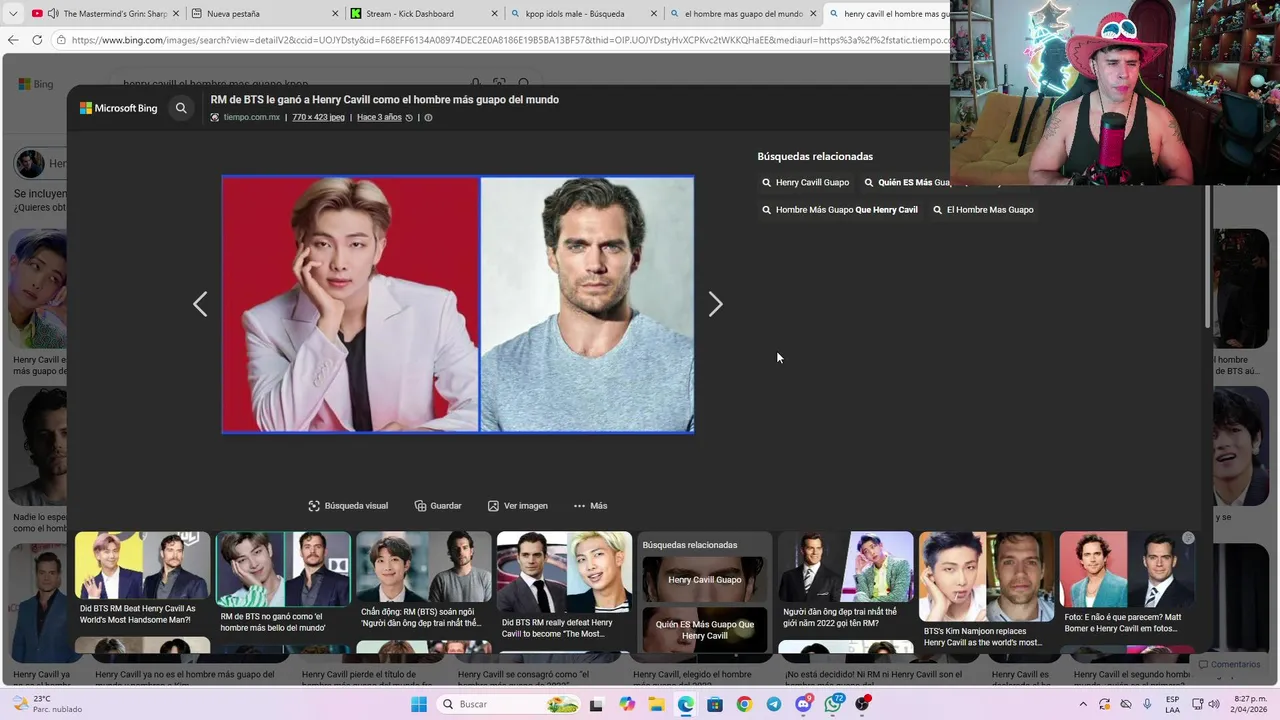Select related search Henry Cavill Guapo chip
This screenshot has width=1280, height=720.
tap(805, 182)
